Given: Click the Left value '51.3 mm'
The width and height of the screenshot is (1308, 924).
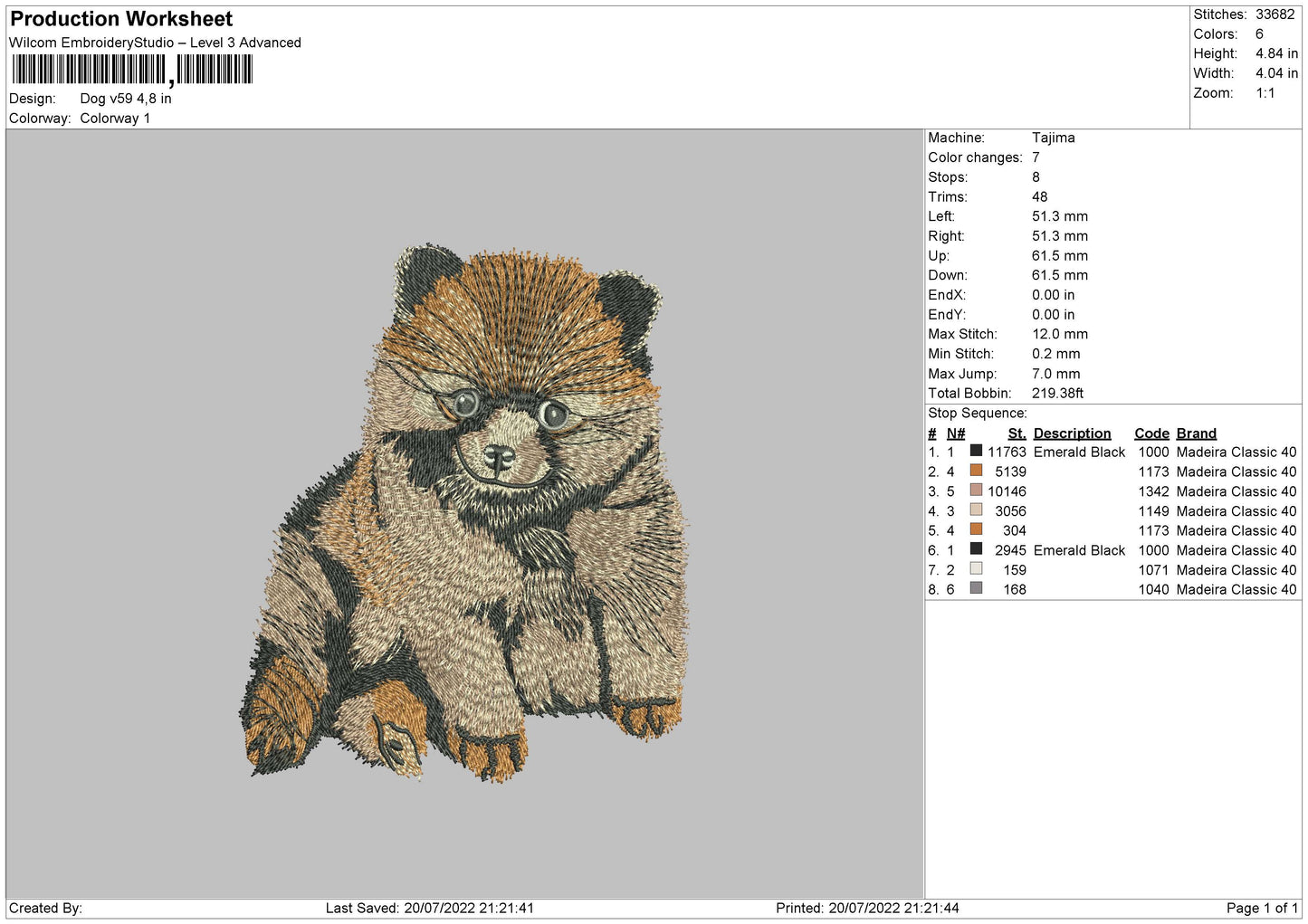Looking at the screenshot, I should [1060, 216].
